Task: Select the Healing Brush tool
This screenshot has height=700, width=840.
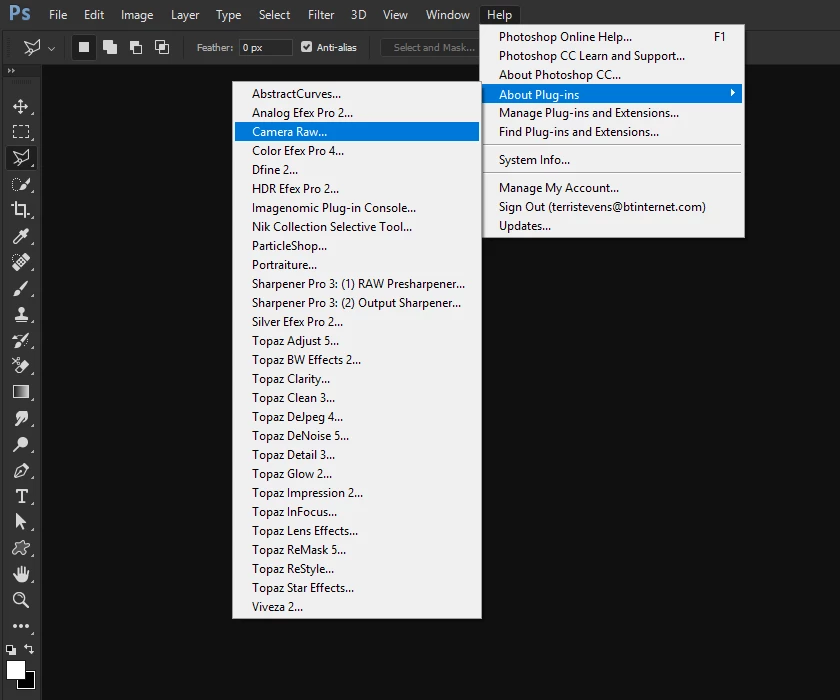Action: point(21,262)
